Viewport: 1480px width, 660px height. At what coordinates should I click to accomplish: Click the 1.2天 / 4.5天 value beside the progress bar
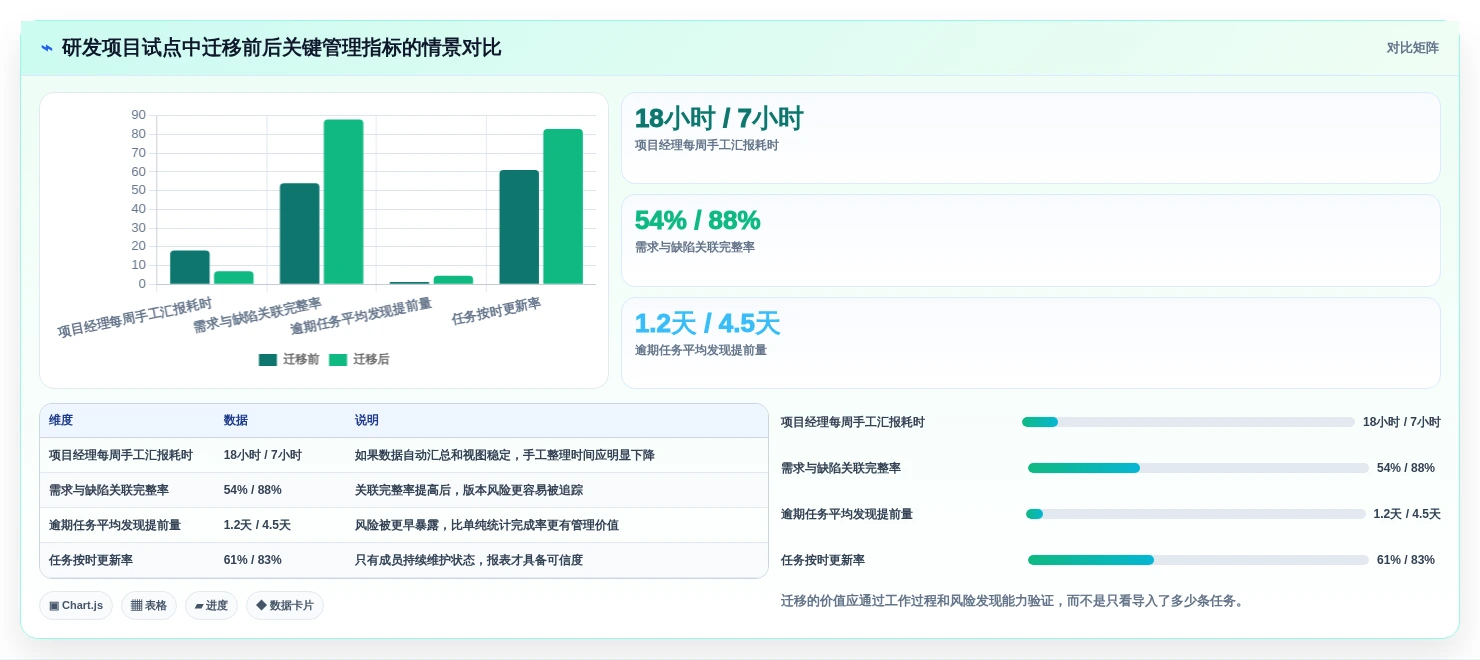[1407, 514]
